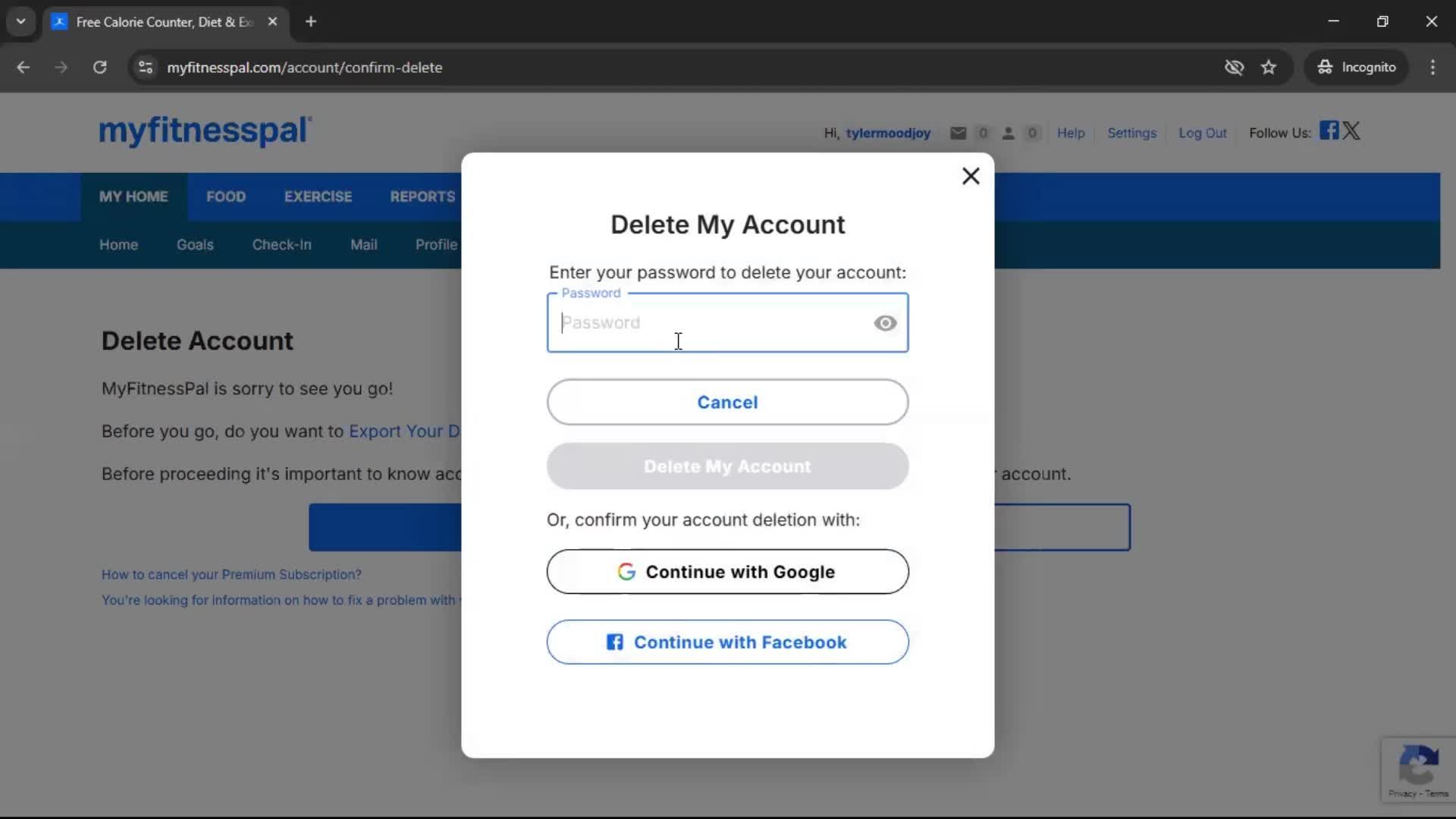Go back with browser back arrow
The height and width of the screenshot is (819, 1456).
coord(24,67)
